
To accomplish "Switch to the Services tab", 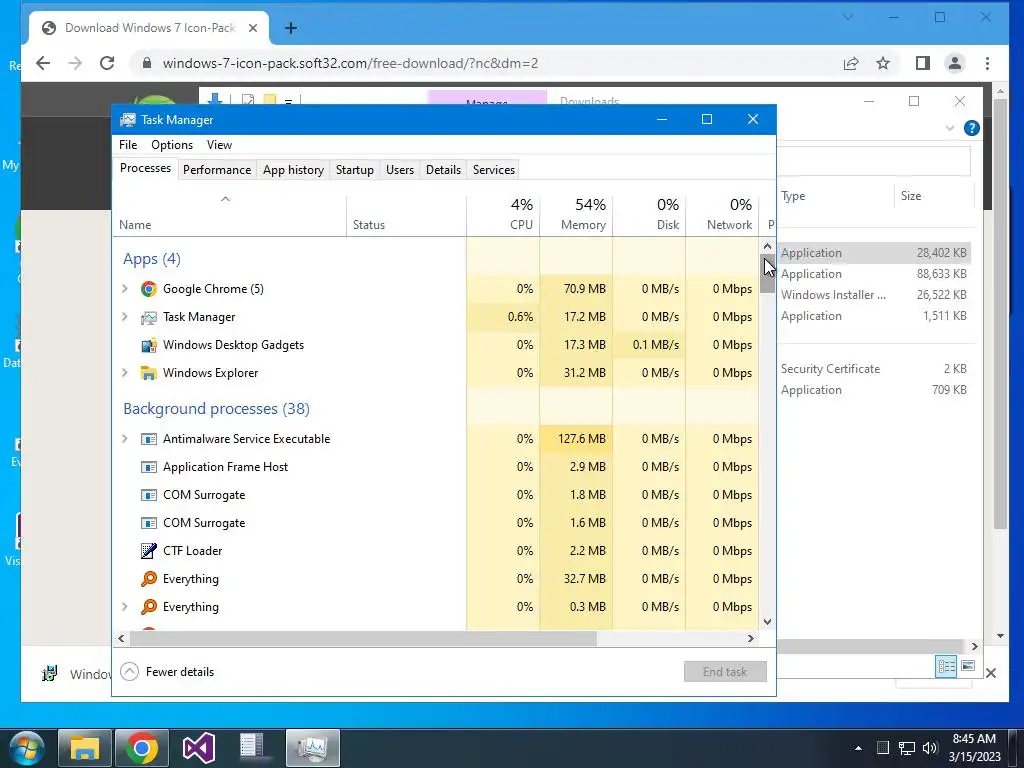I will click(x=494, y=170).
